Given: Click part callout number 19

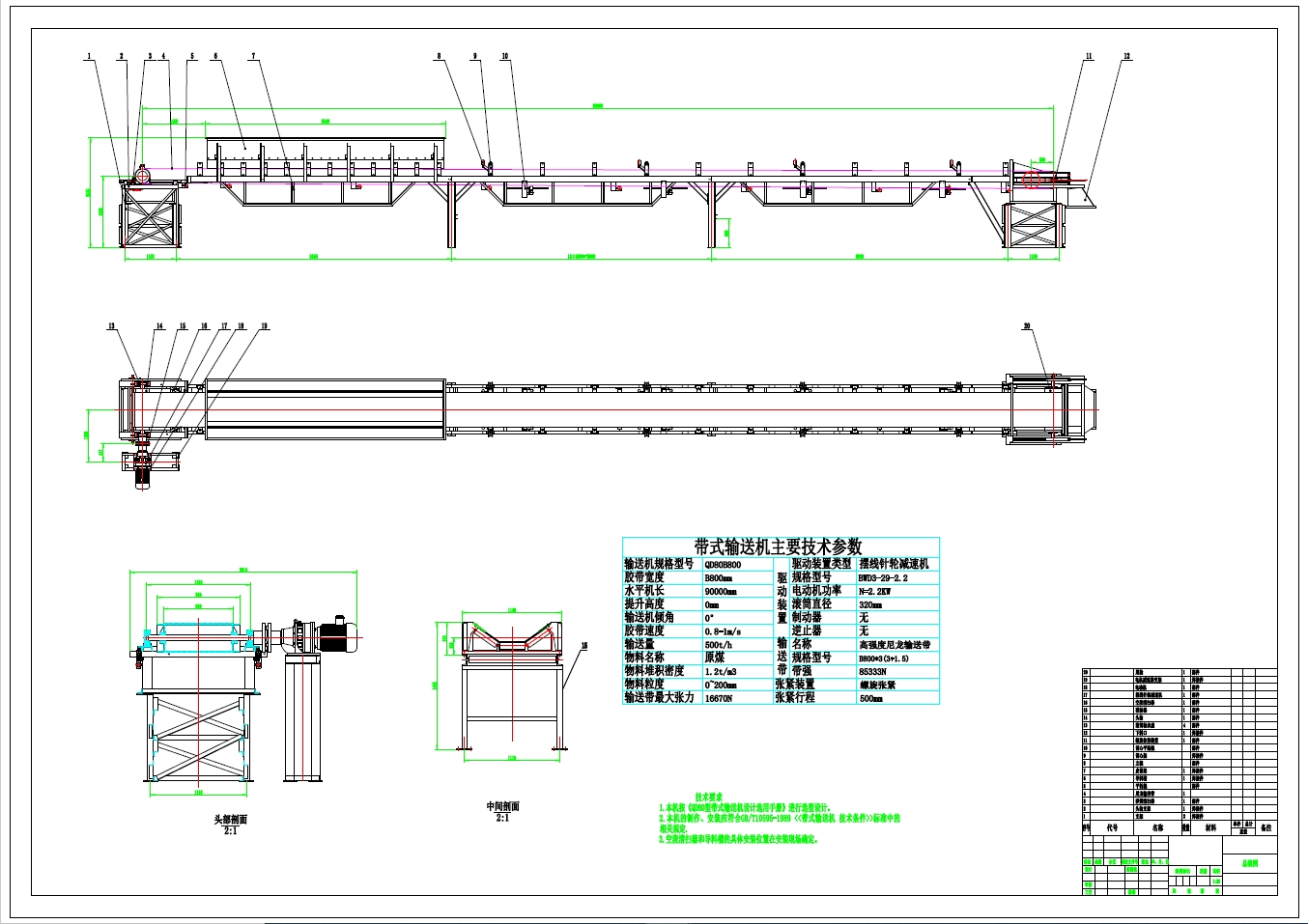Looking at the screenshot, I should [264, 326].
